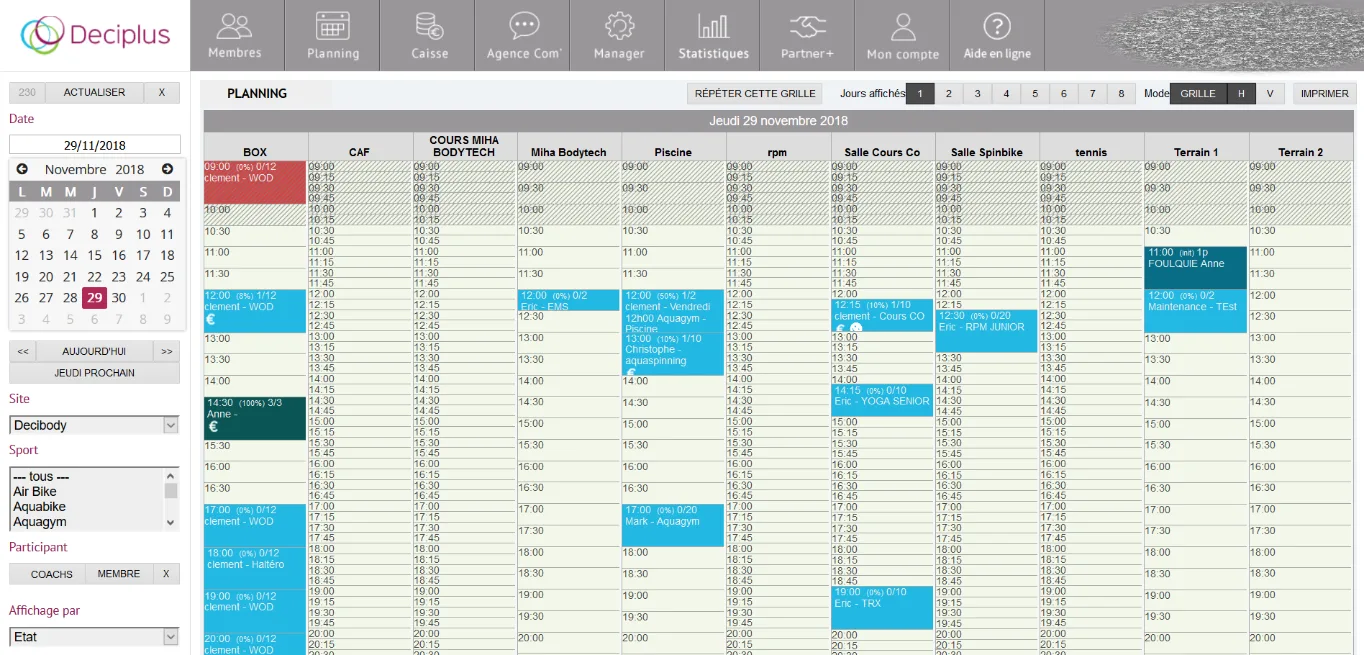Switch mode to GRILLE
This screenshot has width=1364, height=655.
(1198, 93)
